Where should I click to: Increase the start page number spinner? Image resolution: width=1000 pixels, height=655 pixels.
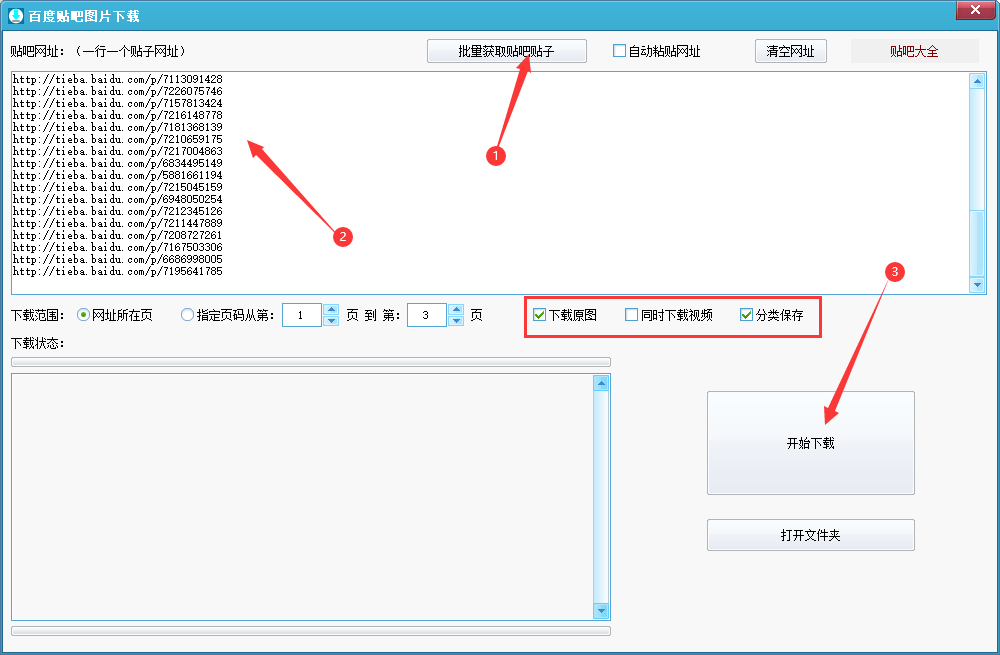click(331, 310)
